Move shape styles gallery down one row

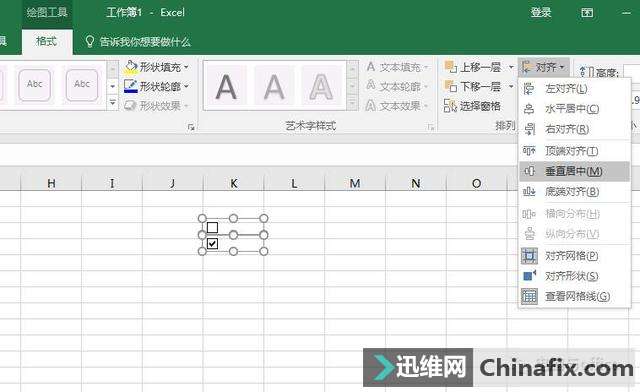click(x=113, y=86)
